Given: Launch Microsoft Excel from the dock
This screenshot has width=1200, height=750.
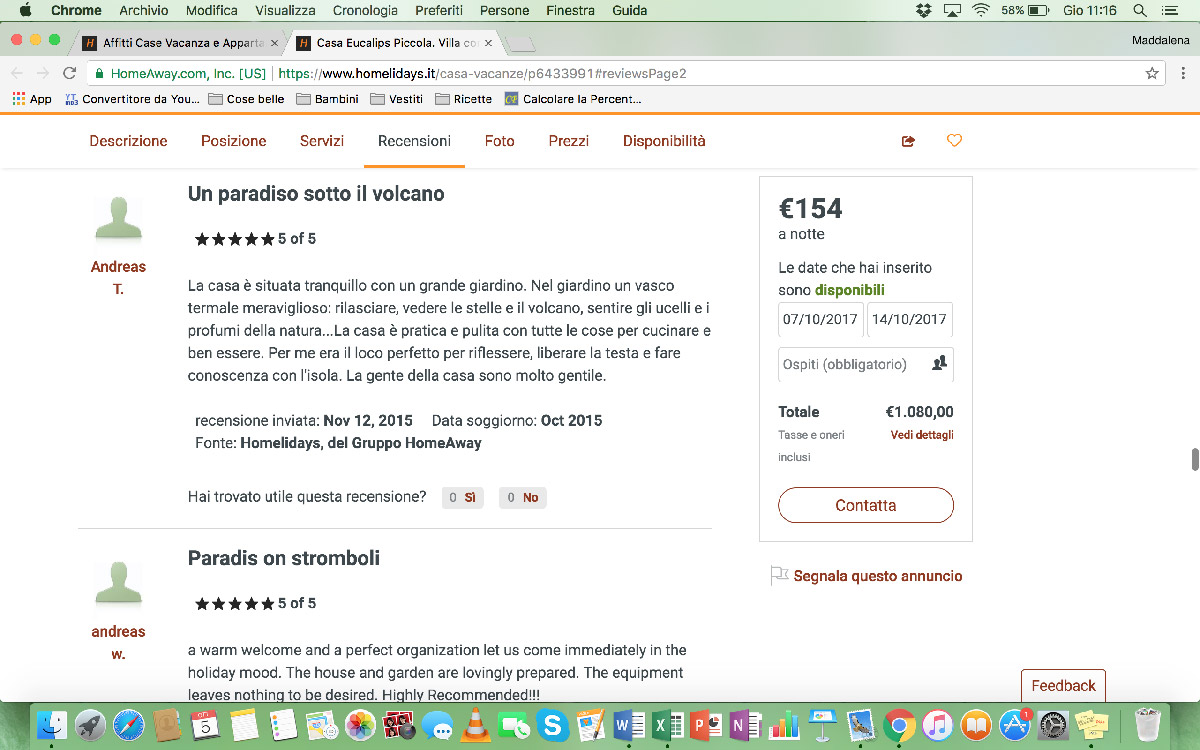Looking at the screenshot, I should point(667,724).
